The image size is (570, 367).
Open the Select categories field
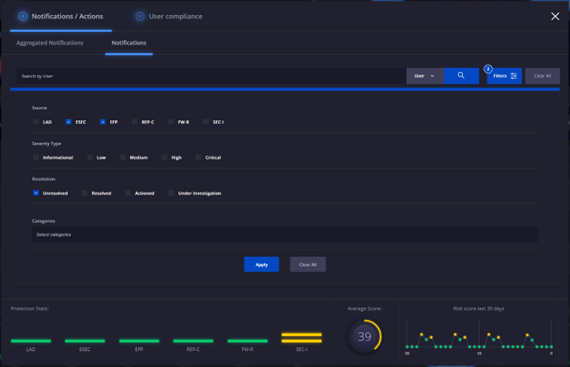pos(285,235)
